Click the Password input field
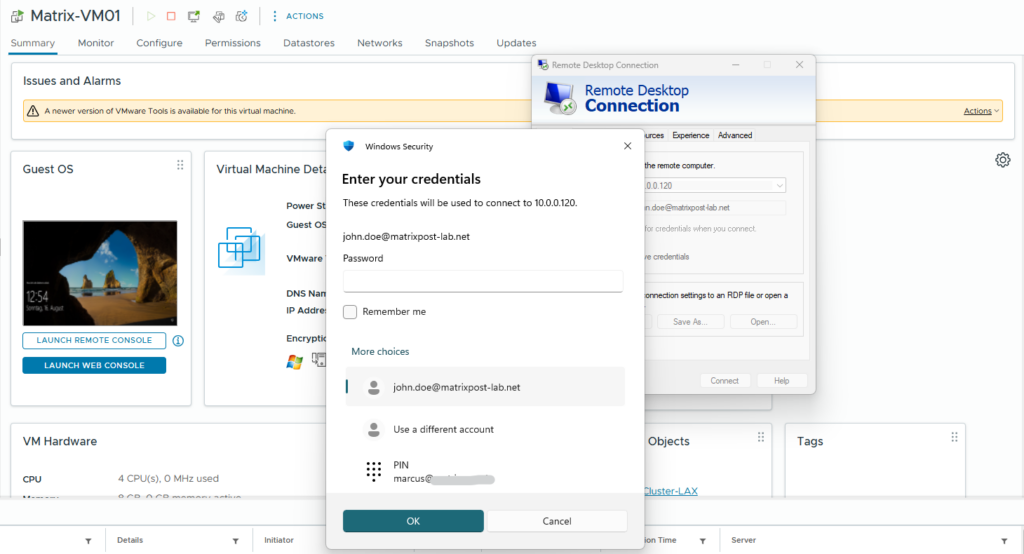 tap(483, 281)
